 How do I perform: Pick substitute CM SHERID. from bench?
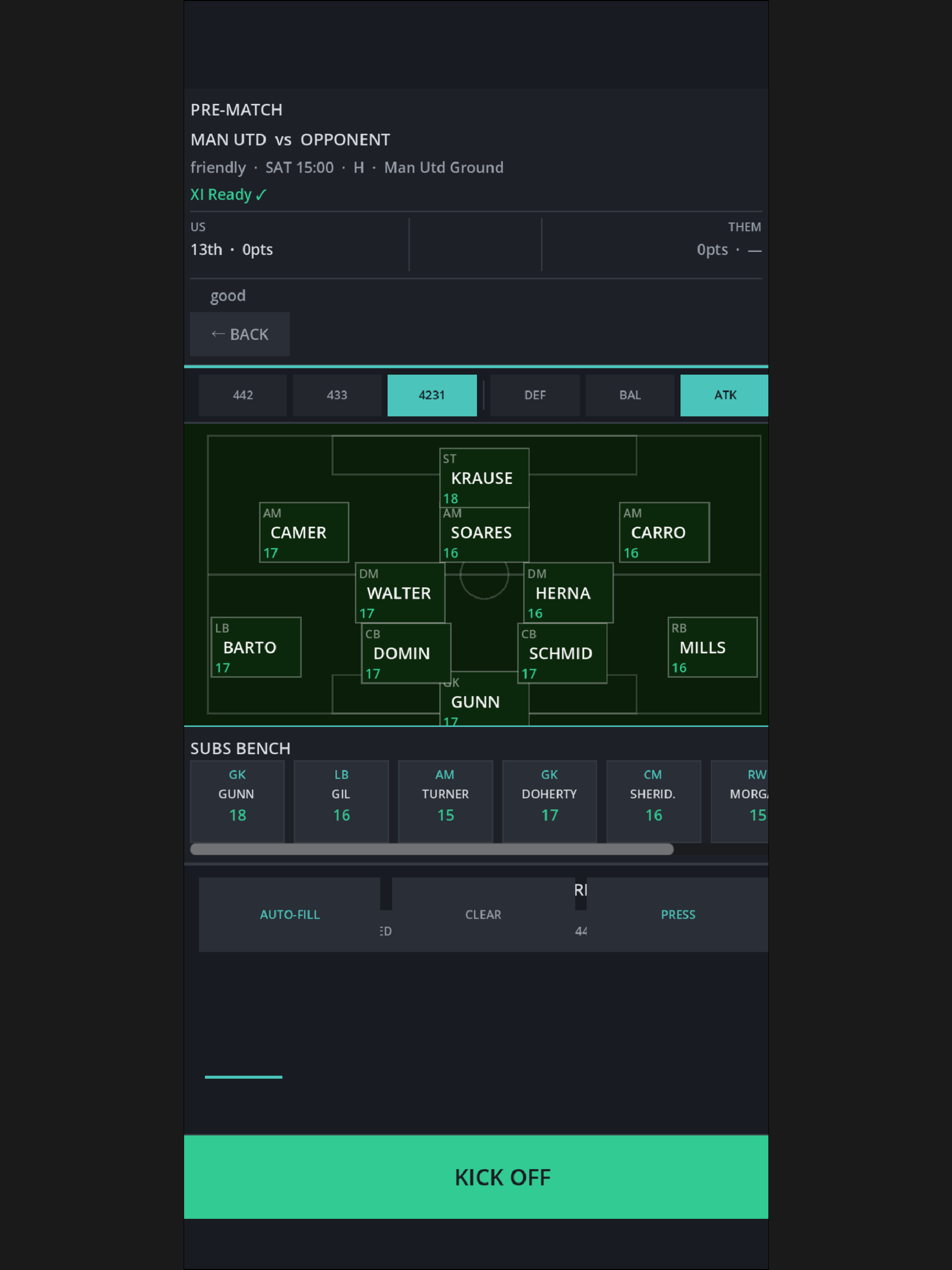(x=654, y=802)
